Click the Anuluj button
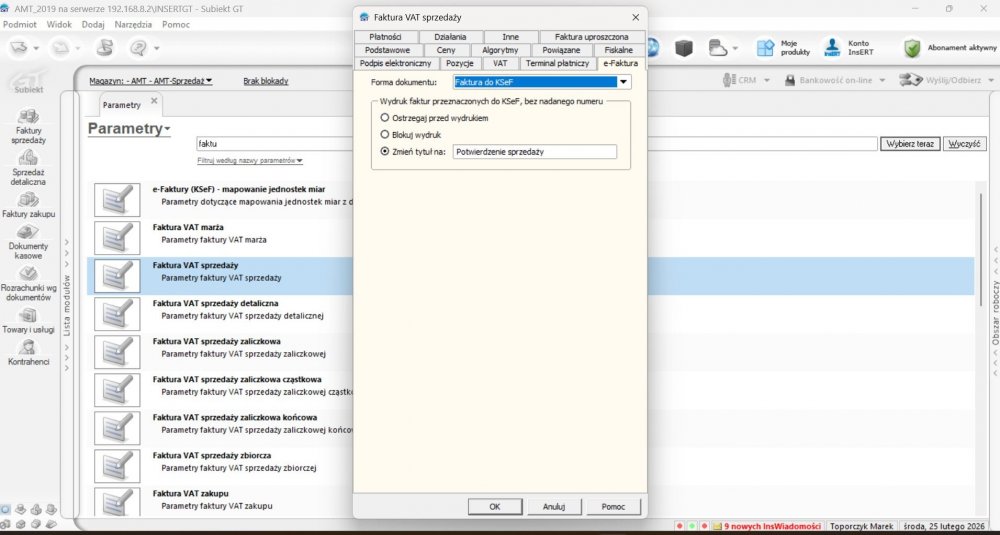 tap(554, 506)
